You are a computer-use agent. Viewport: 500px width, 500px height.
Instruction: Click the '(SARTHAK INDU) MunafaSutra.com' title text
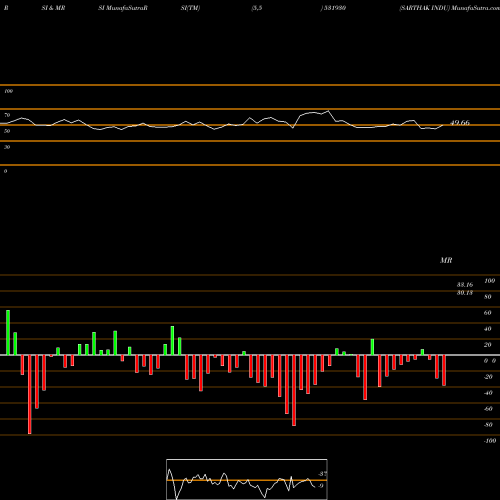pos(449,8)
